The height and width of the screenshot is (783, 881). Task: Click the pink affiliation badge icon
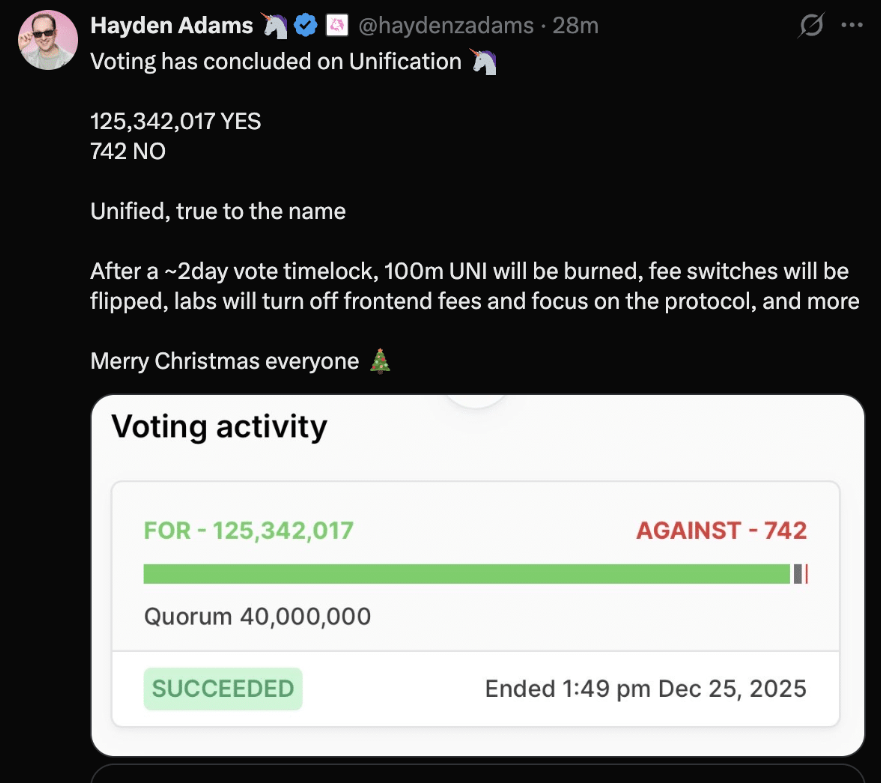(337, 26)
